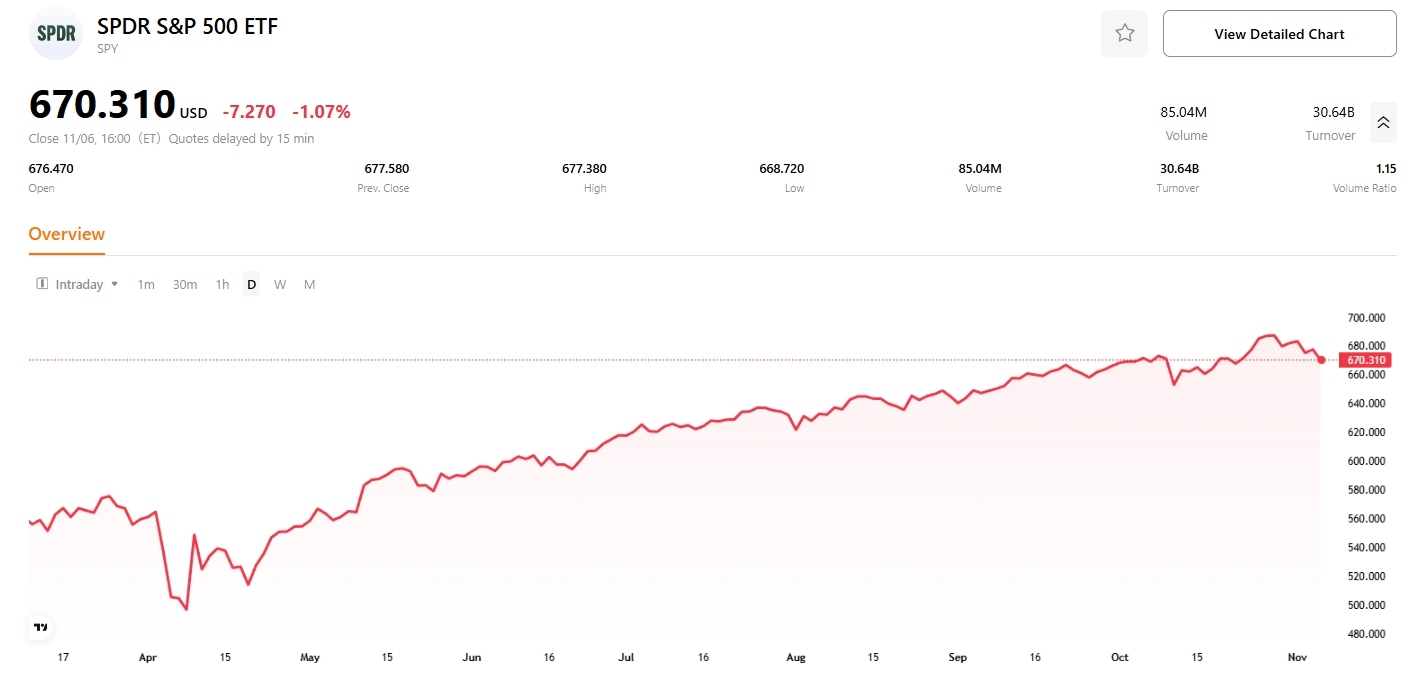Collapse the quote stats with the double-chevron icon
This screenshot has width=1404, height=678.
pos(1383,122)
